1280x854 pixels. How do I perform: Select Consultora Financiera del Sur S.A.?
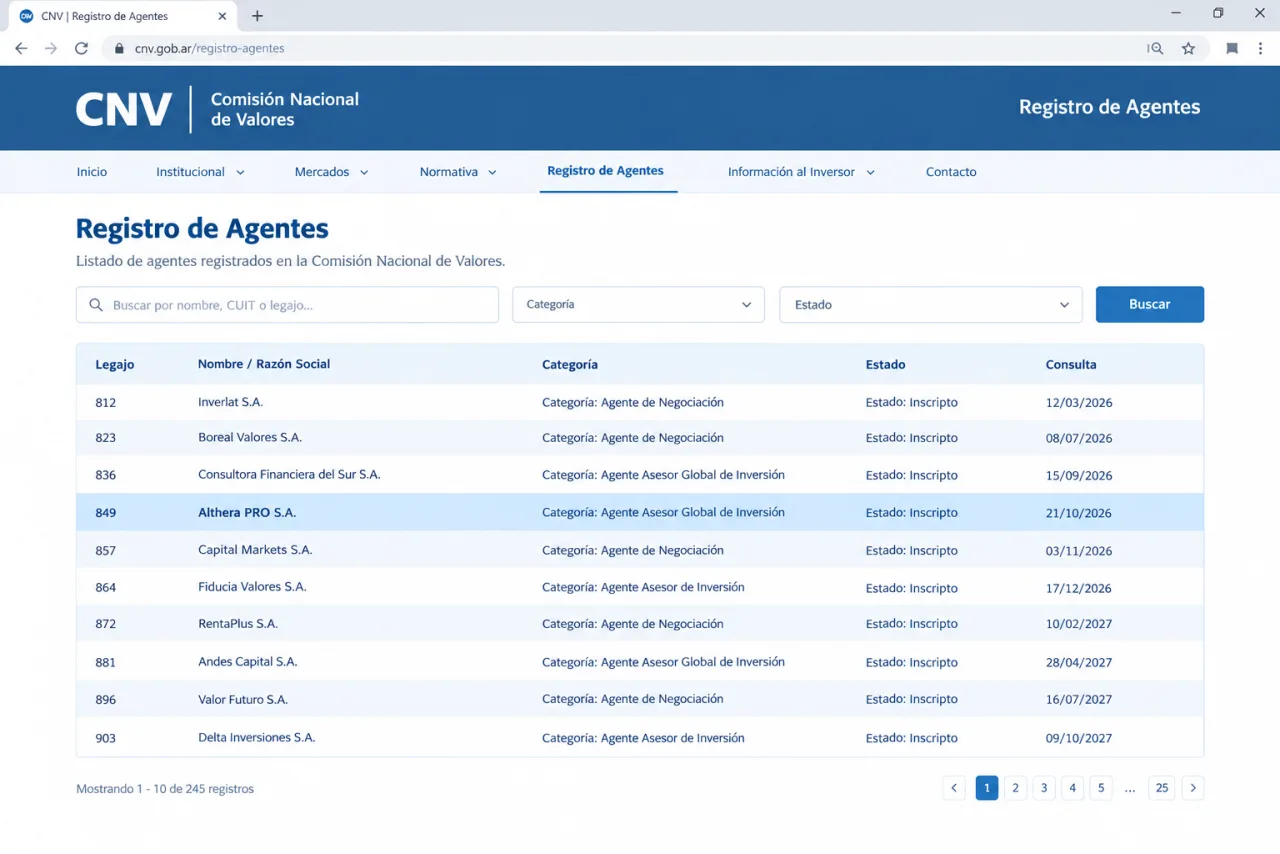[x=289, y=474]
